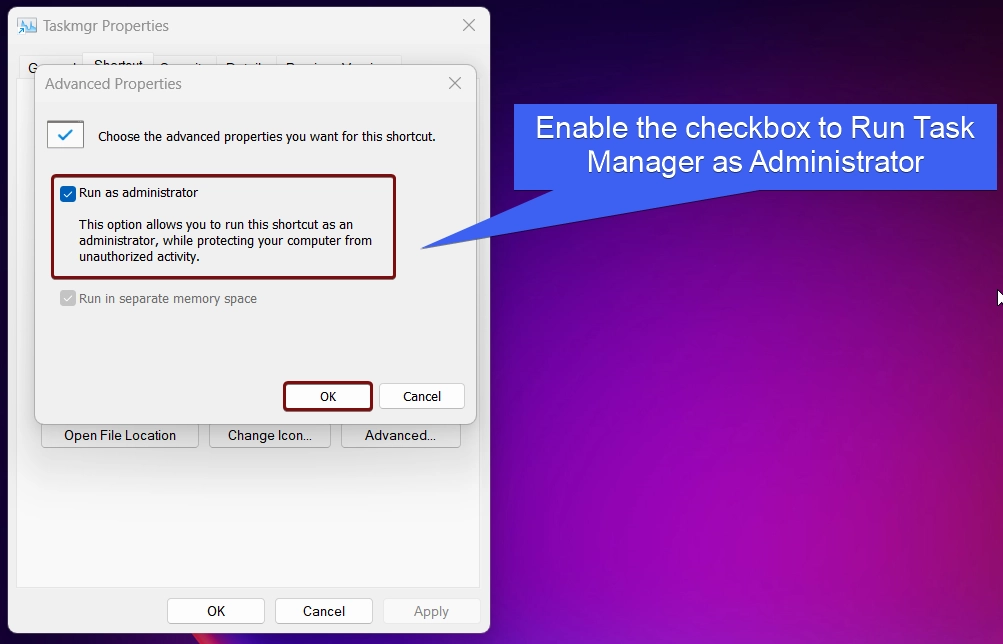Screen dimensions: 1003x644
Task: Close the Advanced Properties dialog with its X
Action: [455, 84]
